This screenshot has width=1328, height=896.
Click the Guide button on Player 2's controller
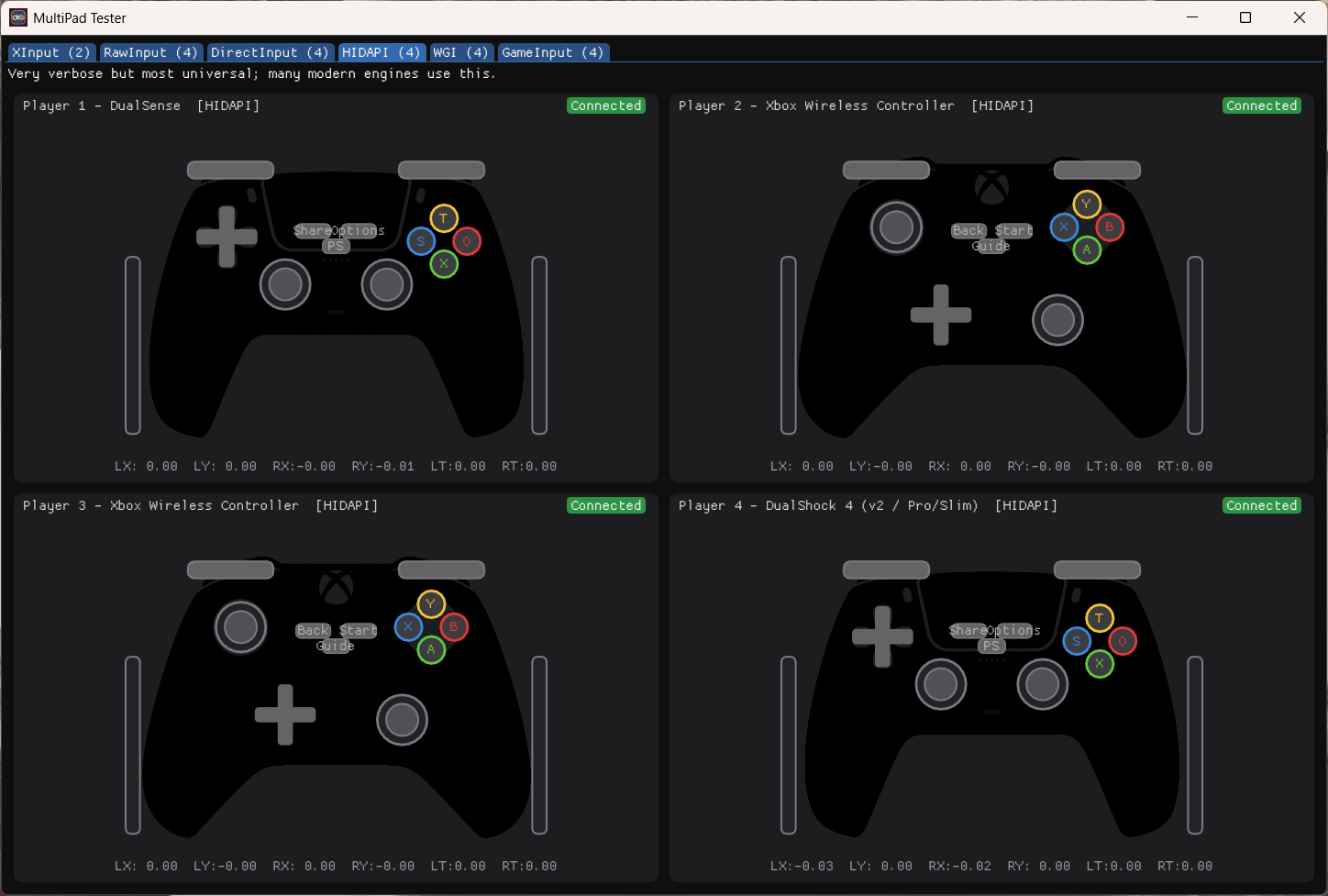(x=991, y=246)
